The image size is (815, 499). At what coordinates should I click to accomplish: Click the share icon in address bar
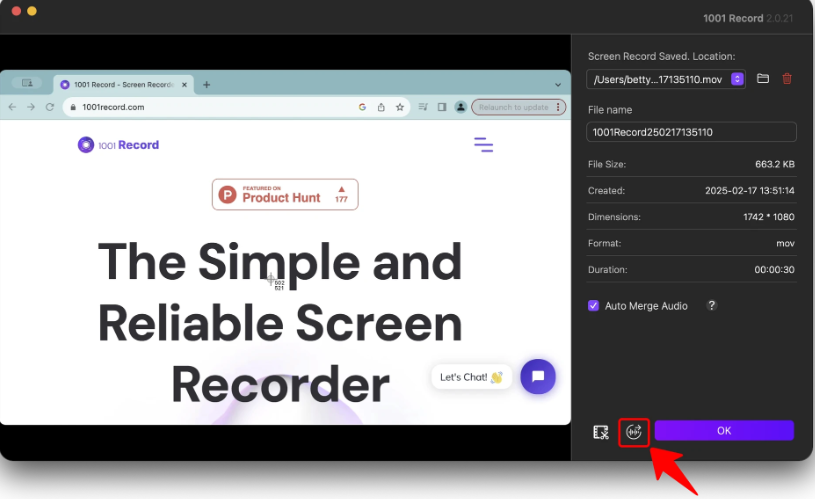click(381, 107)
